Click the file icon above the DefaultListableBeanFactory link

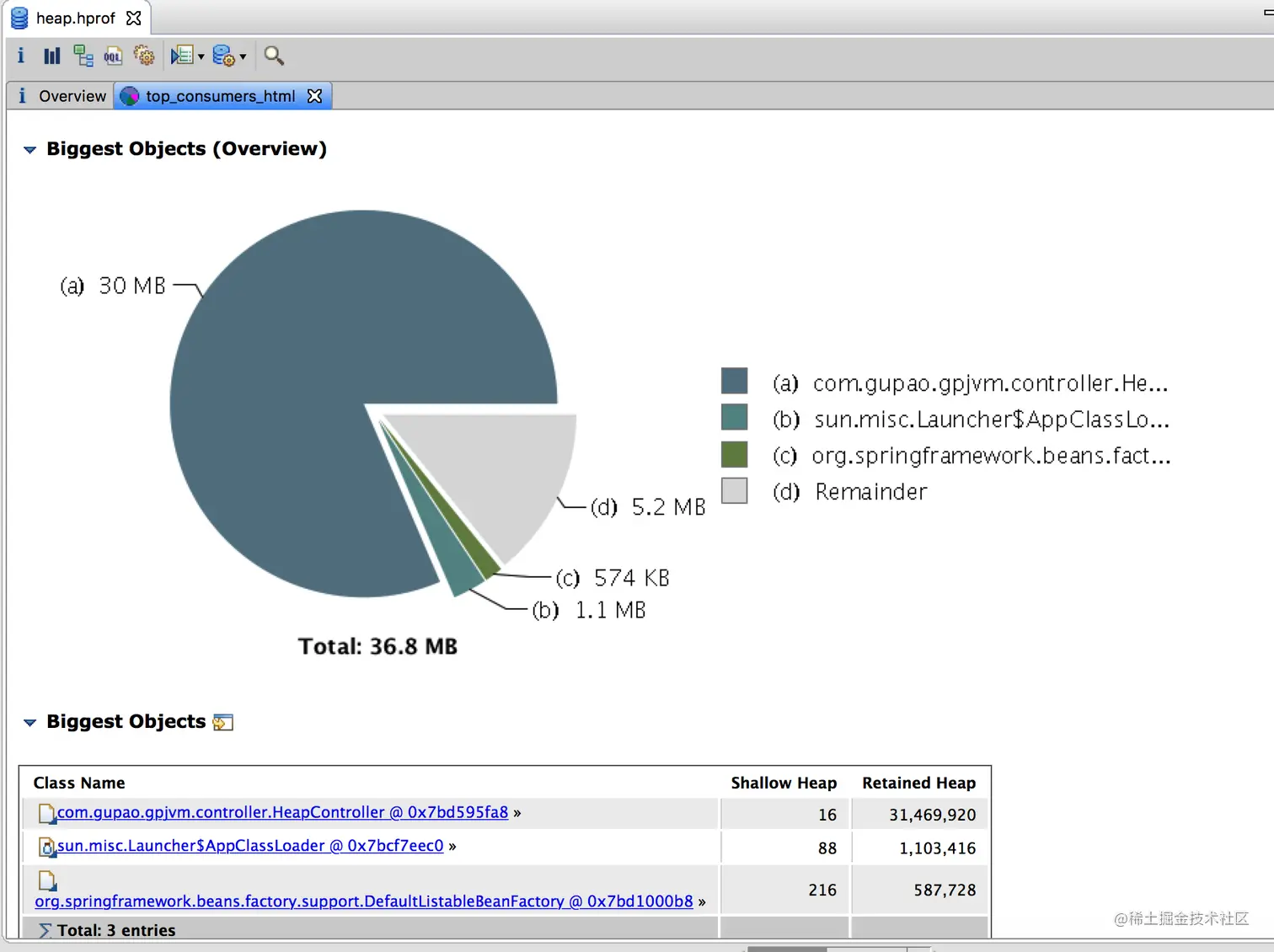coord(47,880)
